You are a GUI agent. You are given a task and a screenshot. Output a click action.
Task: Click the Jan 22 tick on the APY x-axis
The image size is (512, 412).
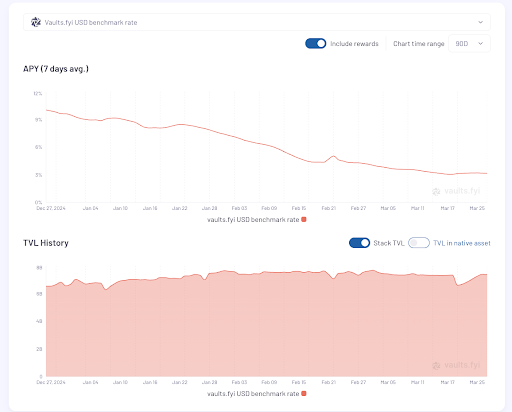click(180, 208)
